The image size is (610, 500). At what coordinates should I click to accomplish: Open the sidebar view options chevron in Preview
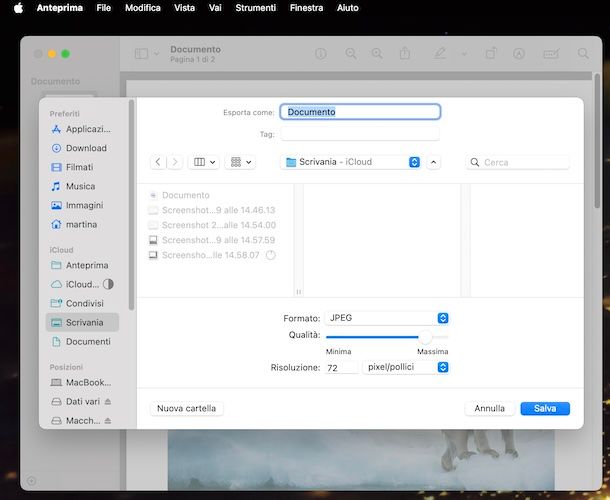point(156,53)
